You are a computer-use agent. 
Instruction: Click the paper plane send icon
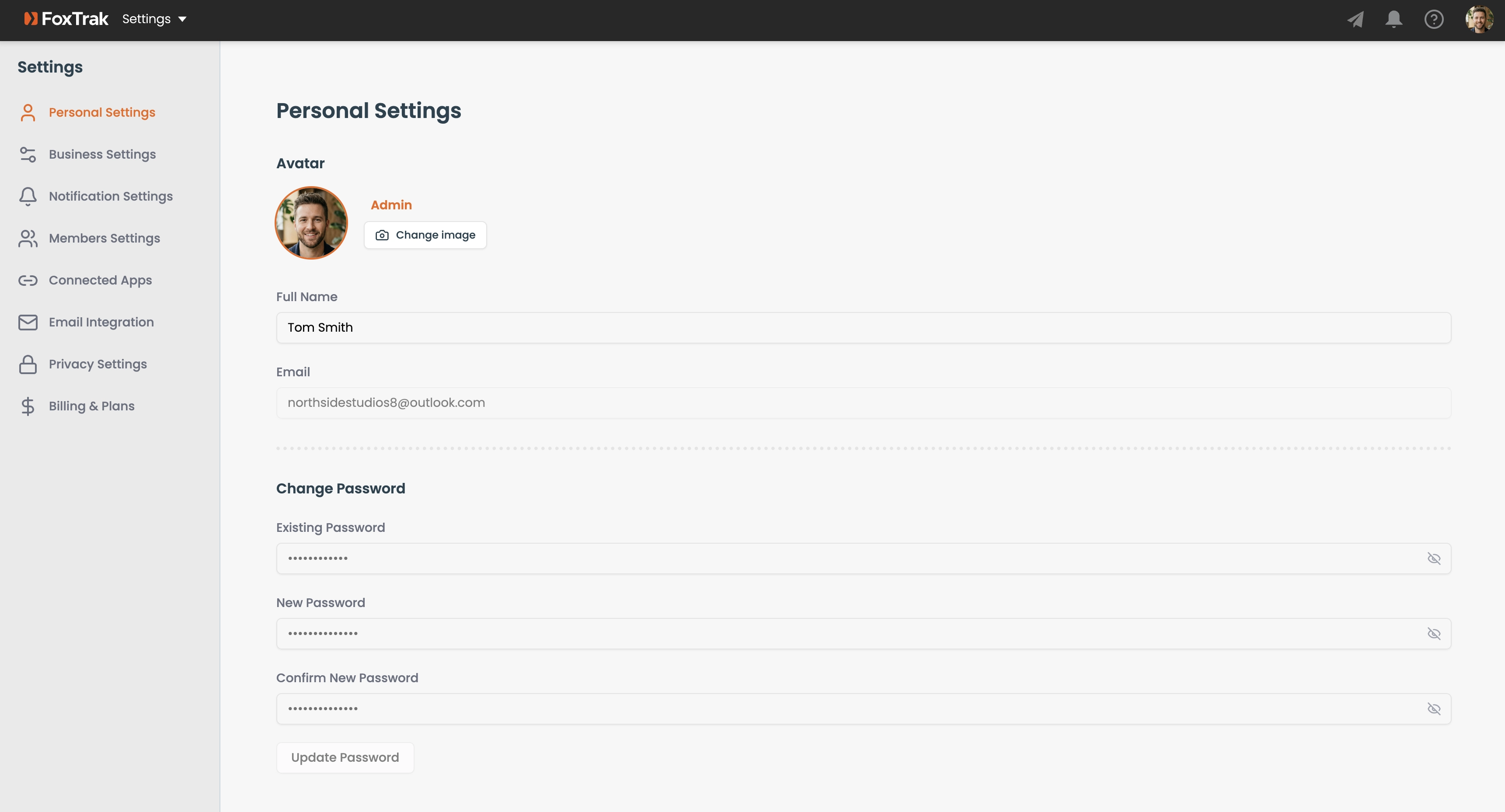(x=1355, y=19)
